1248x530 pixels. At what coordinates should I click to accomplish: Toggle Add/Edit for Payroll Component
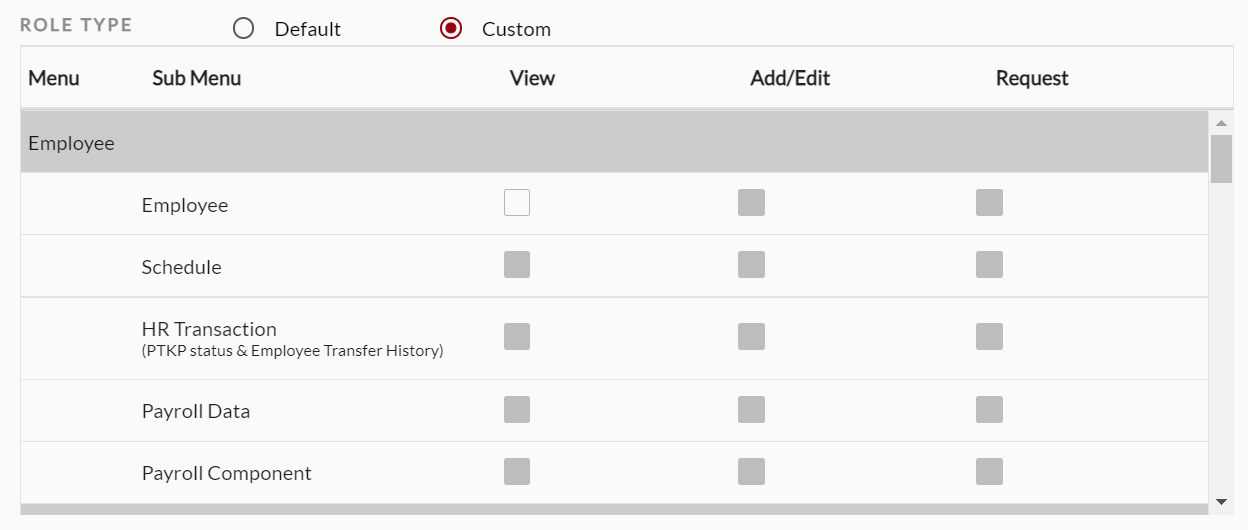(x=751, y=472)
